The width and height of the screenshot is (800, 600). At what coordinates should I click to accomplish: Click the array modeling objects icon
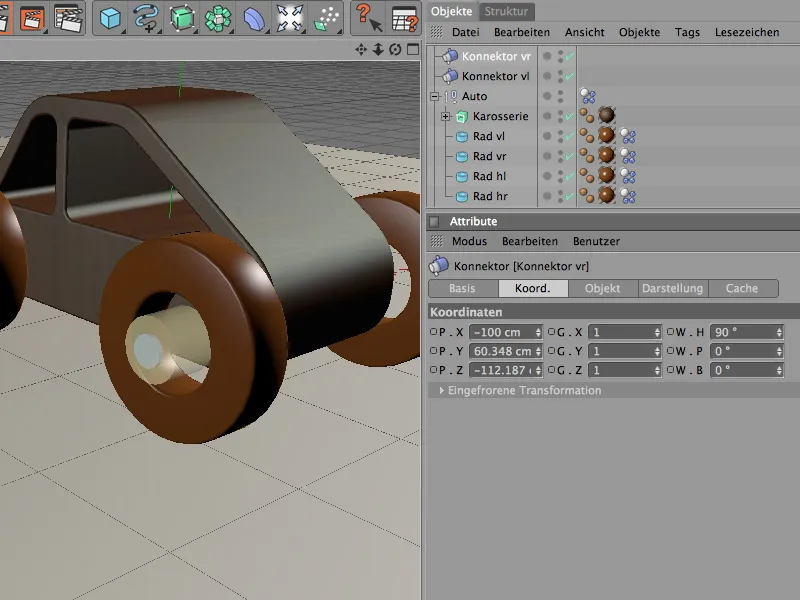[217, 17]
